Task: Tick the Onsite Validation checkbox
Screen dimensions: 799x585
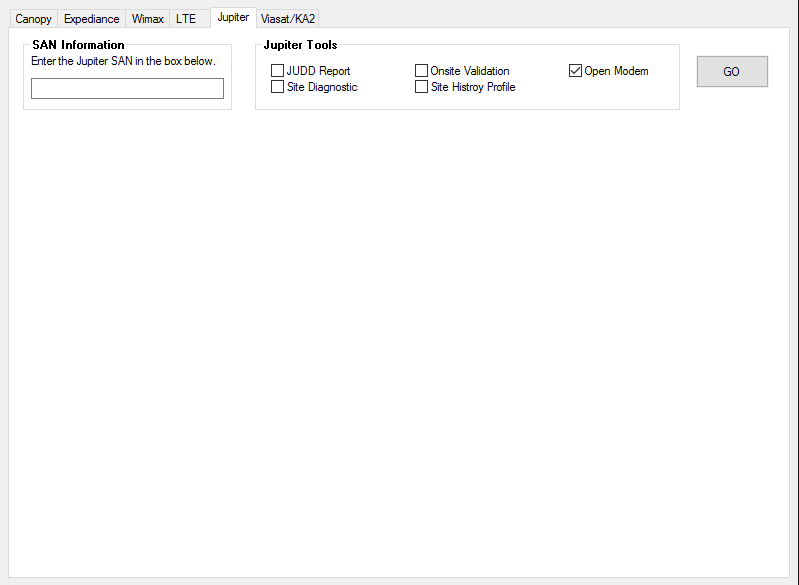Action: 421,70
